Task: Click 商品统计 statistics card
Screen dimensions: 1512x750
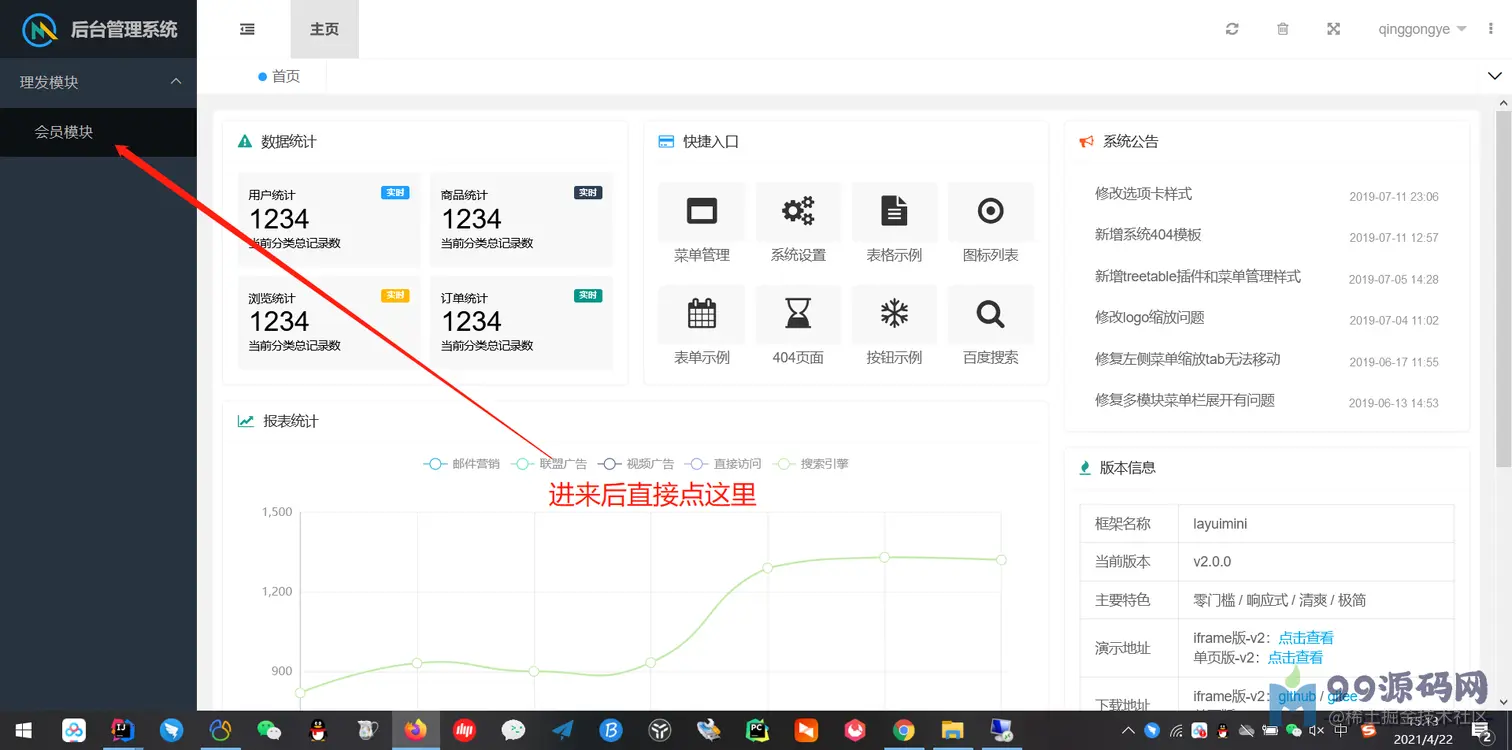Action: coord(521,219)
